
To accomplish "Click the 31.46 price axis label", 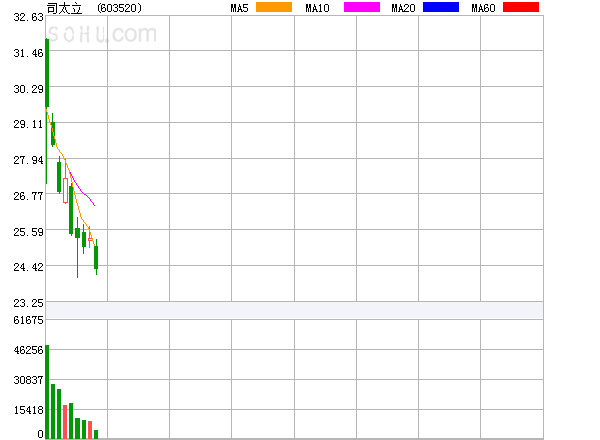I will (28, 53).
